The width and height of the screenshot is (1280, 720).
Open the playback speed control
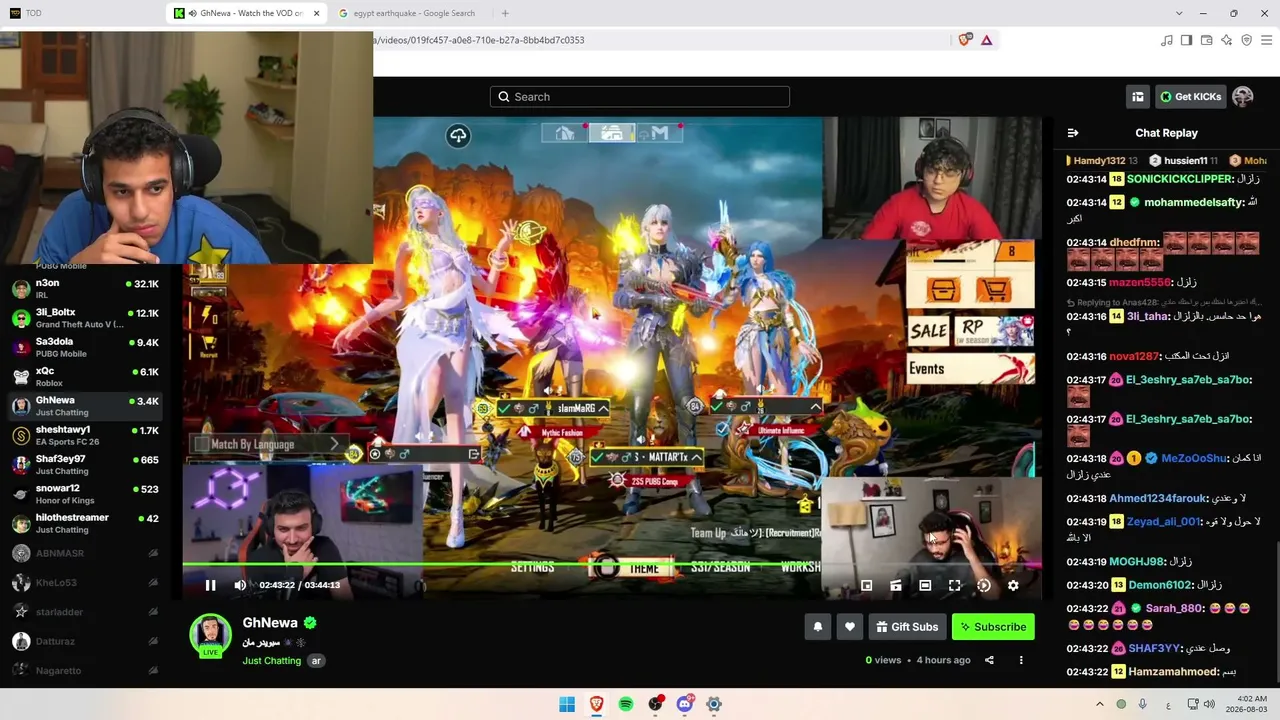click(984, 585)
